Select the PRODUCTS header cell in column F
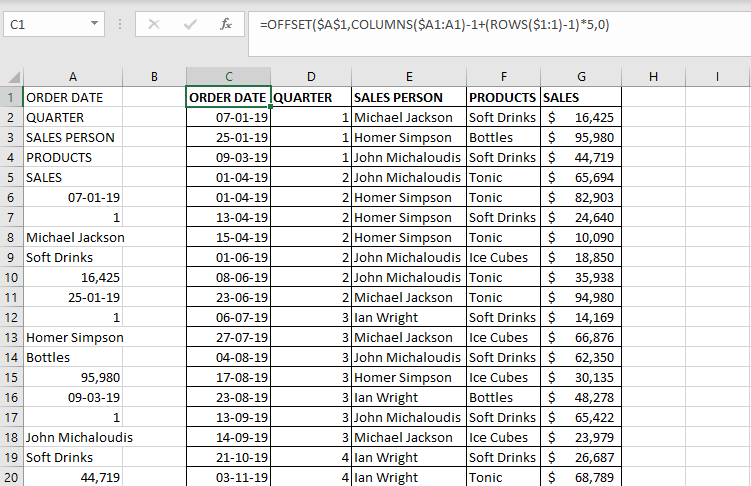The image size is (751, 486). point(503,97)
